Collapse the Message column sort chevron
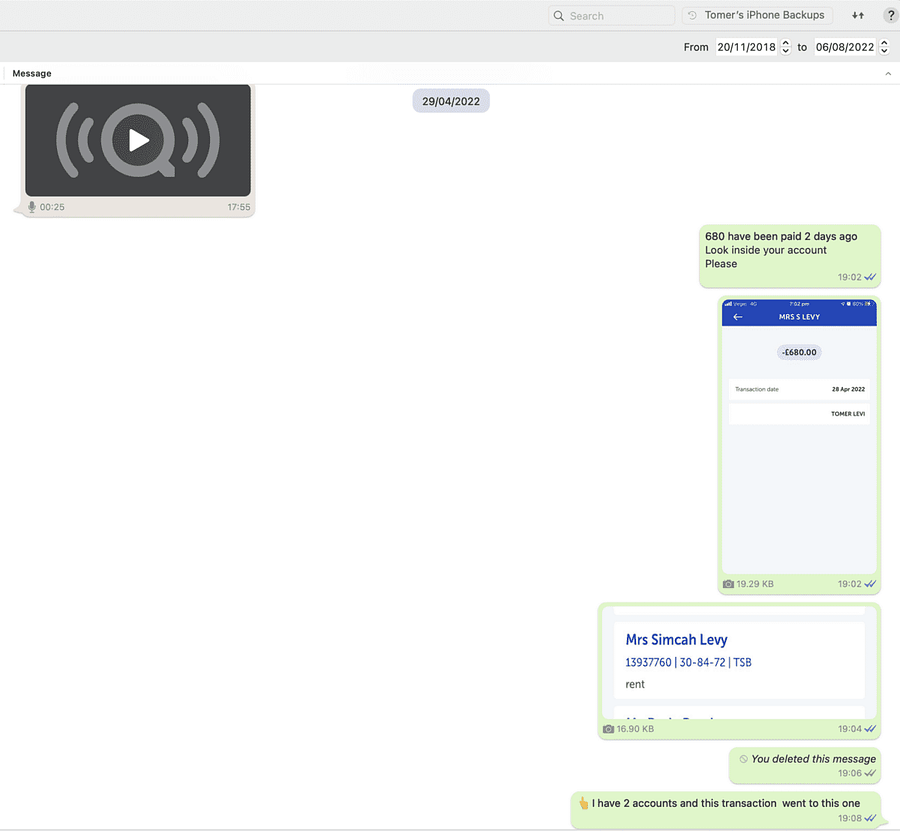Viewport: 900px width, 831px height. coord(888,73)
